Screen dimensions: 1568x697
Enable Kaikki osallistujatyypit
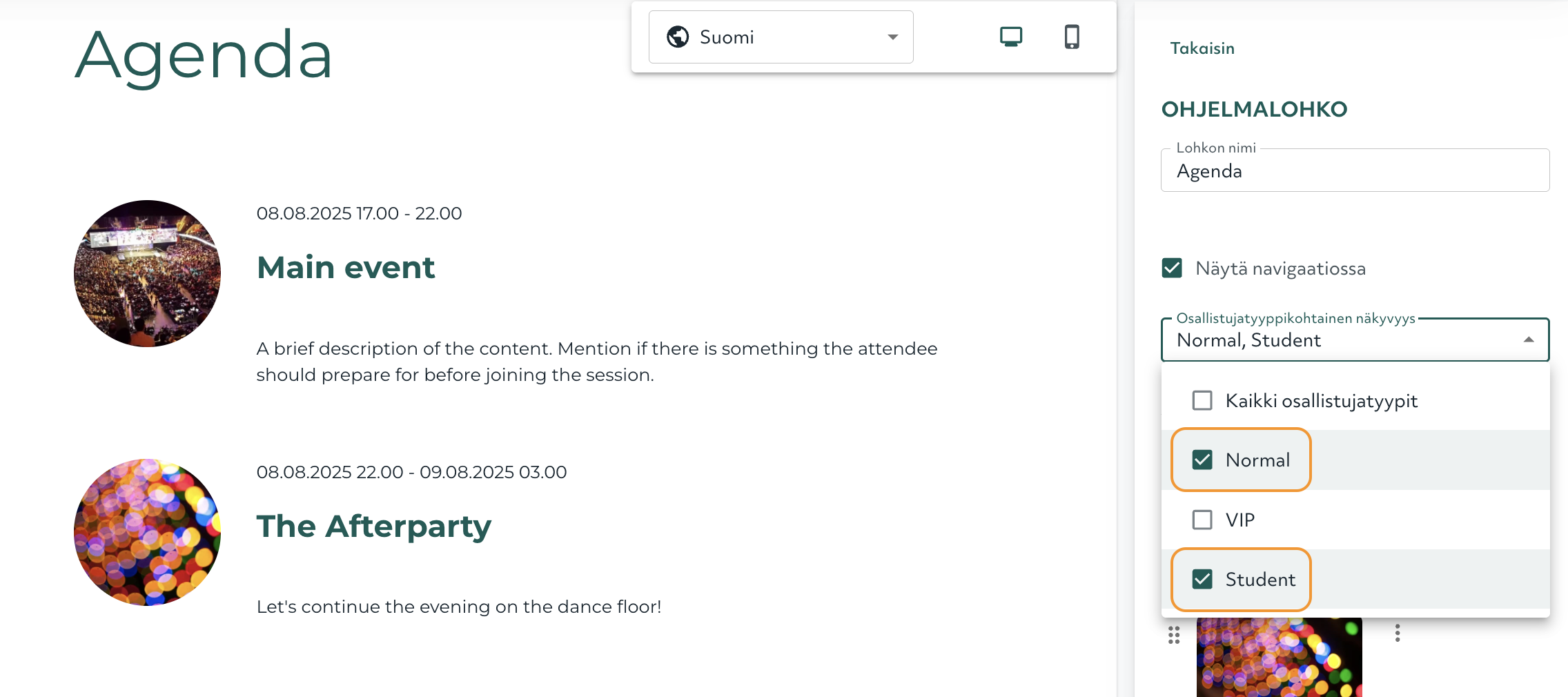[x=1202, y=400]
